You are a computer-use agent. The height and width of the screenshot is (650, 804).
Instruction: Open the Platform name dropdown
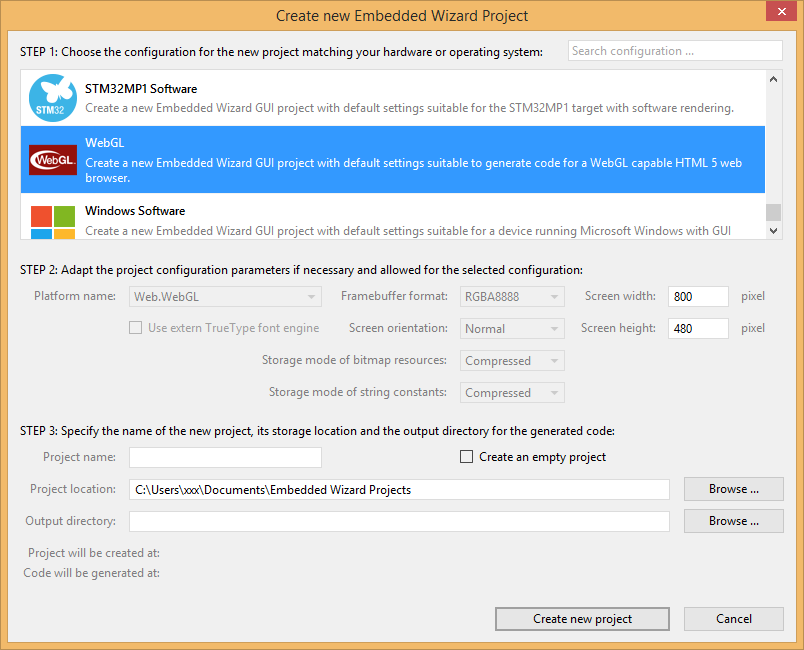[225, 297]
